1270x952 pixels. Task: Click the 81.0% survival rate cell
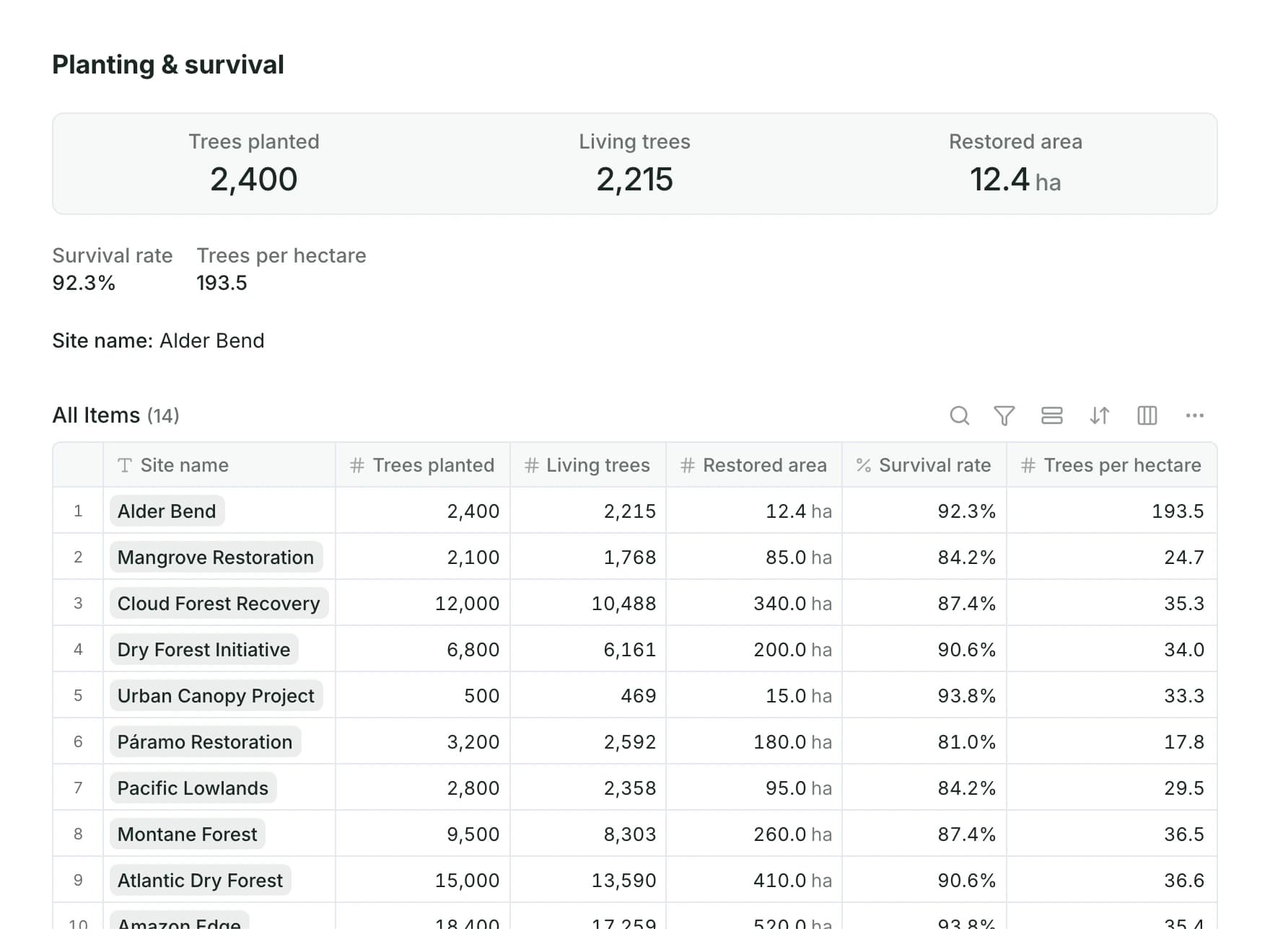924,742
